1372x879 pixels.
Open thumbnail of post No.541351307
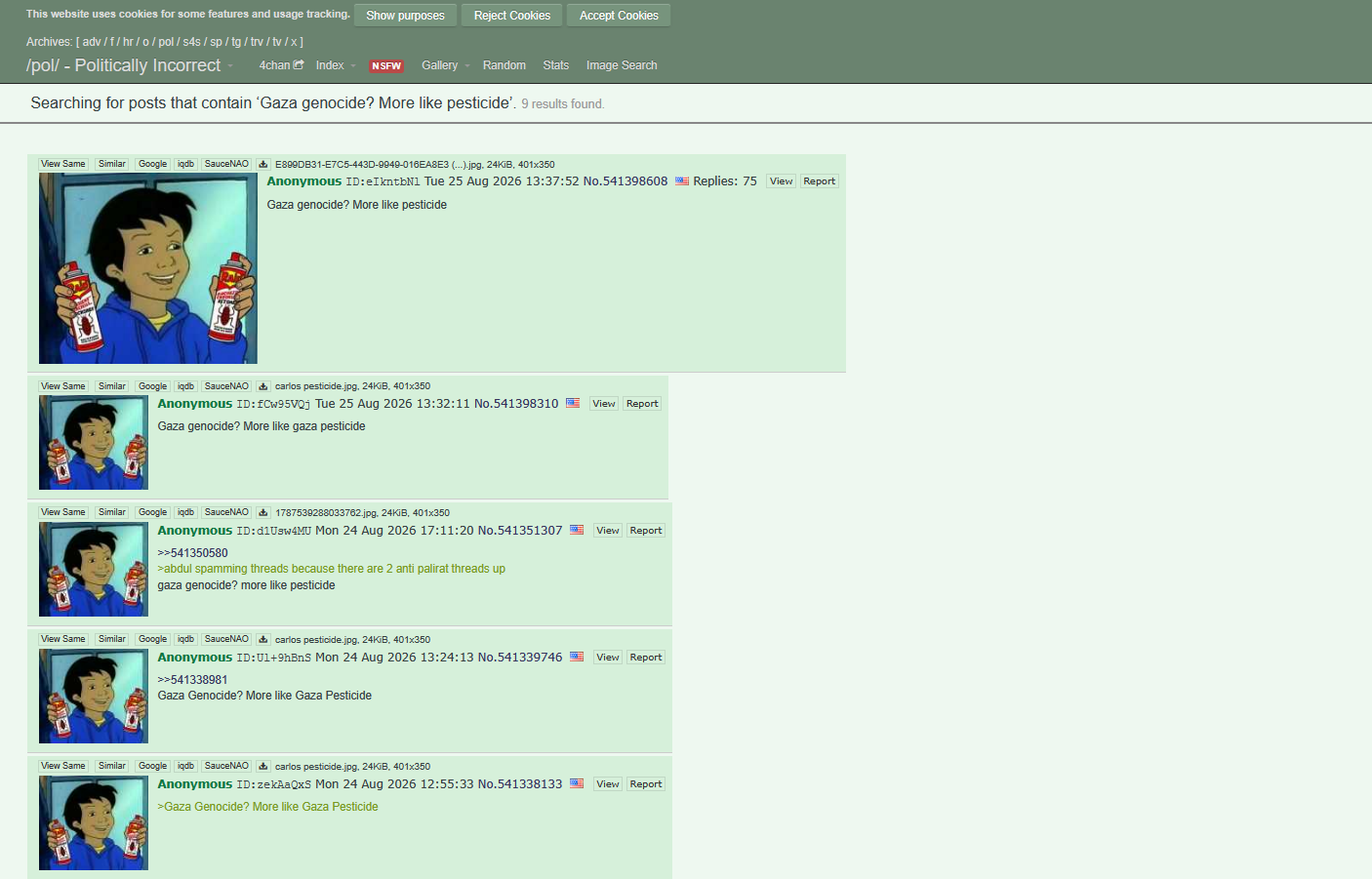pyautogui.click(x=94, y=569)
